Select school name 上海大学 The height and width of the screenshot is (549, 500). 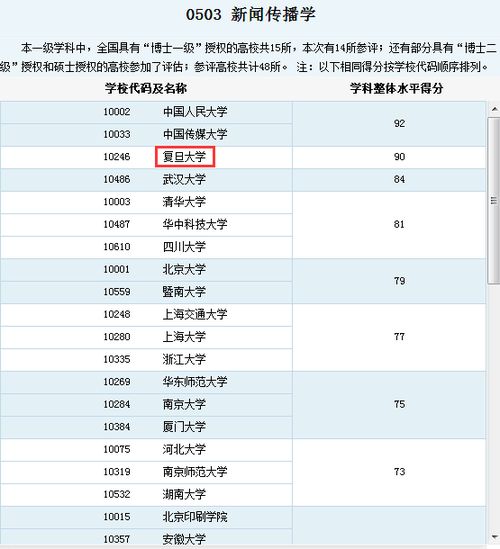184,336
